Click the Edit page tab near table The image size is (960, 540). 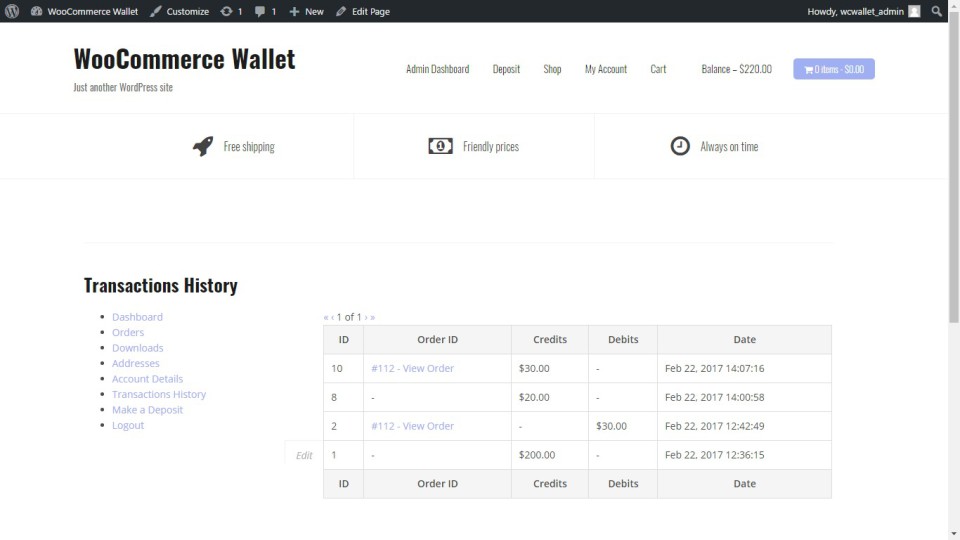(304, 455)
